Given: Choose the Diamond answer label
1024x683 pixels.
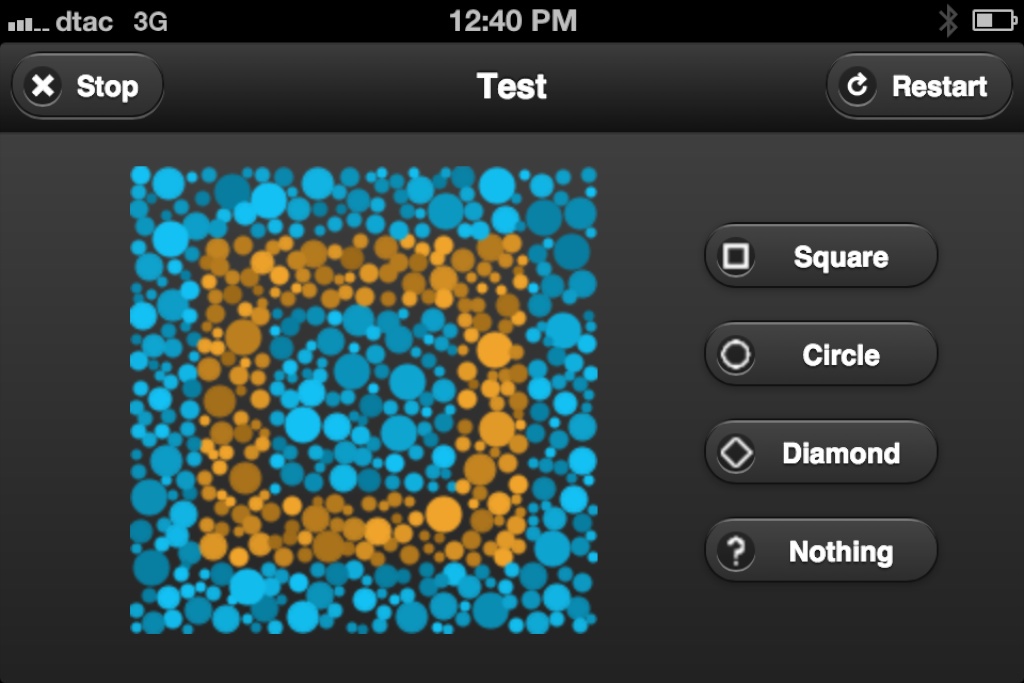Looking at the screenshot, I should pyautogui.click(x=841, y=453).
